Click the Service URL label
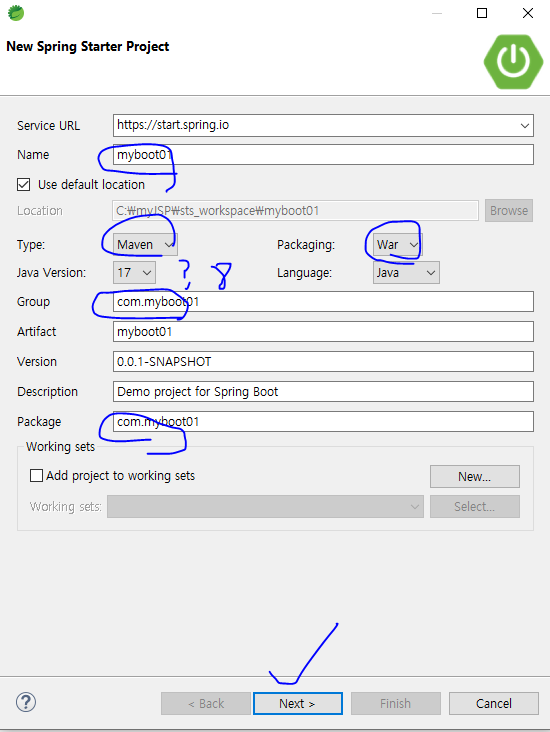This screenshot has height=732, width=550. pyautogui.click(x=48, y=126)
